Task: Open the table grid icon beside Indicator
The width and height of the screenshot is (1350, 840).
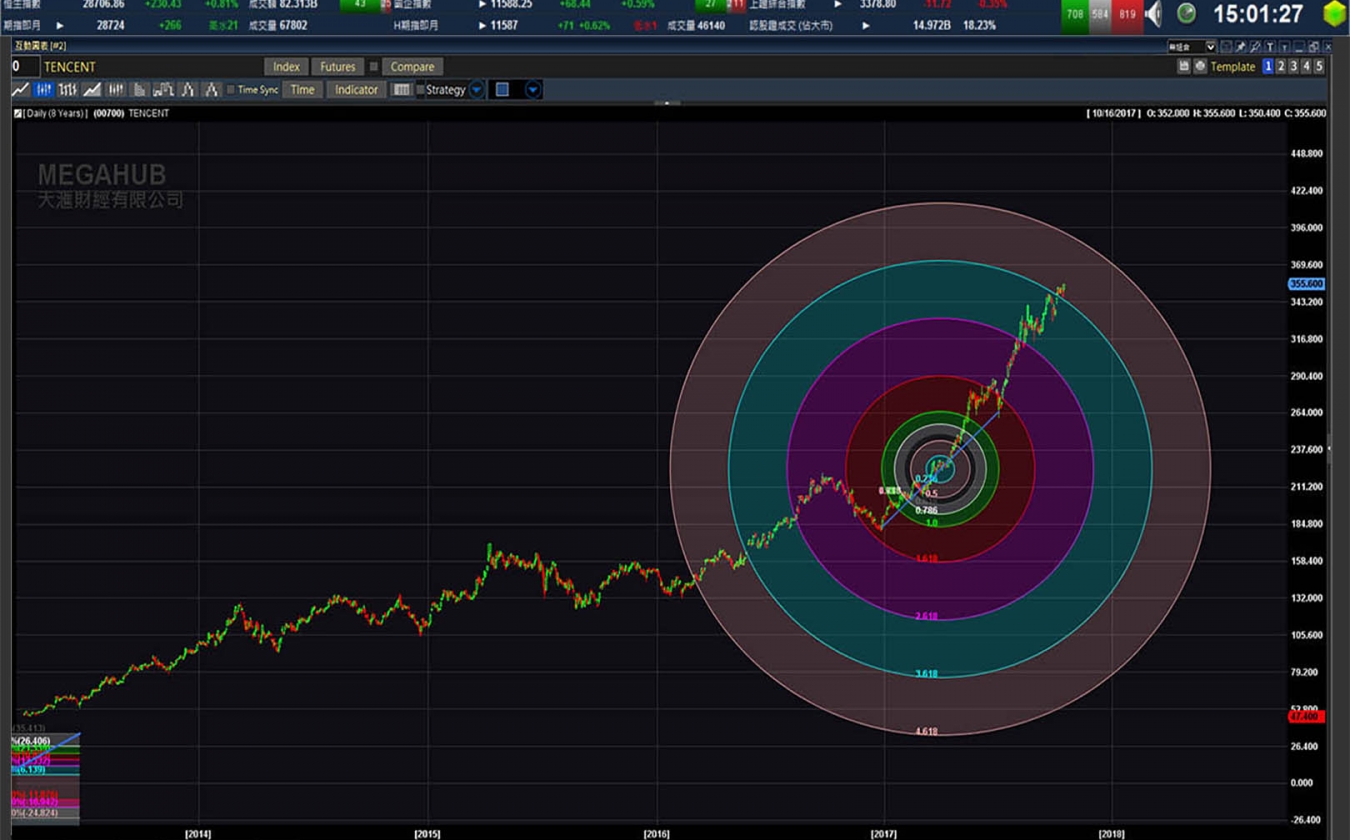Action: pos(401,90)
